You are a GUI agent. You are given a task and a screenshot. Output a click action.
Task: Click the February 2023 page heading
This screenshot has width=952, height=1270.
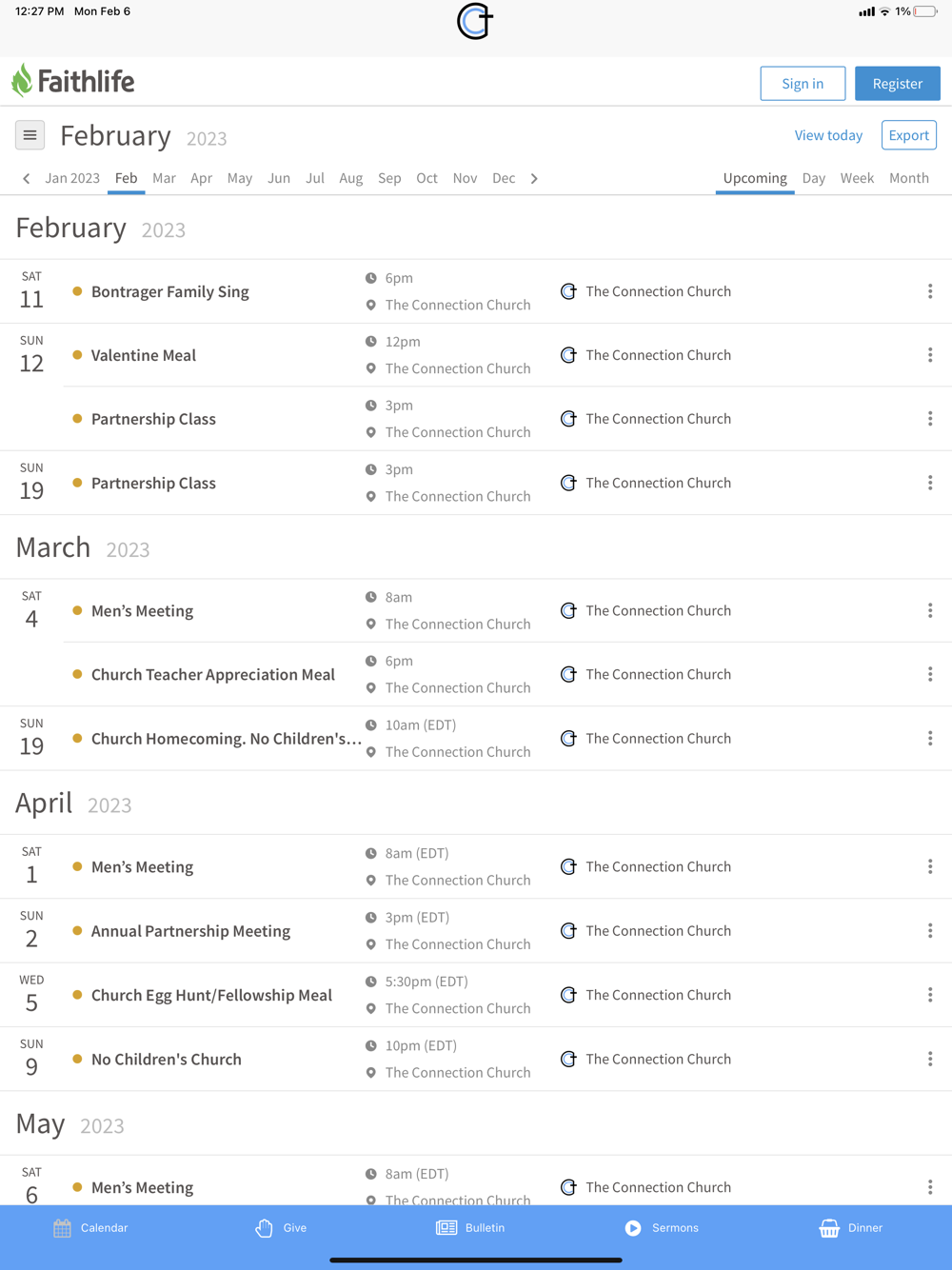pos(144,136)
